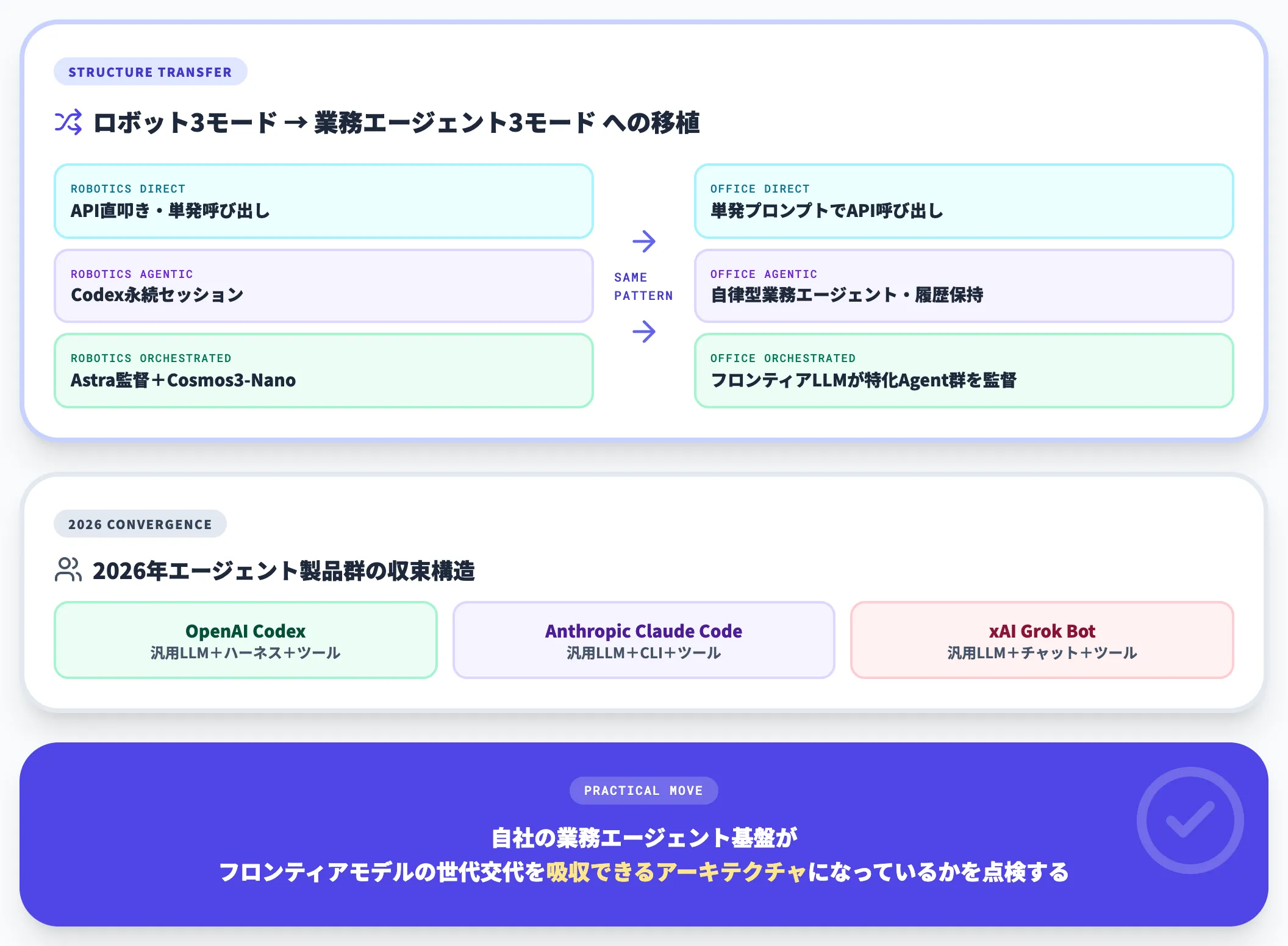Click the heading ロボット3モード → 業務エージェント3モード への移植
The height and width of the screenshot is (946, 1288).
[x=396, y=123]
